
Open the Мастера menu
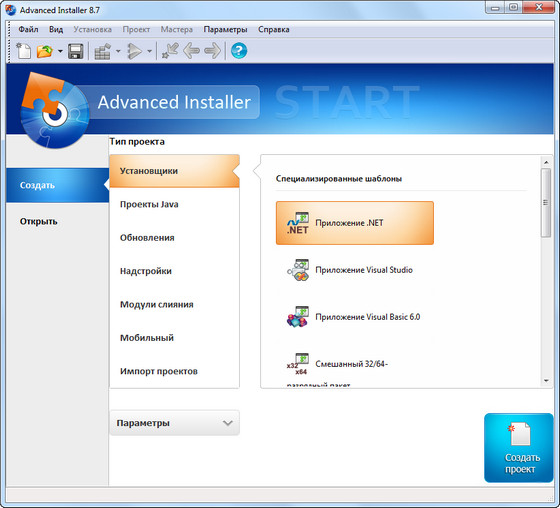tap(176, 29)
